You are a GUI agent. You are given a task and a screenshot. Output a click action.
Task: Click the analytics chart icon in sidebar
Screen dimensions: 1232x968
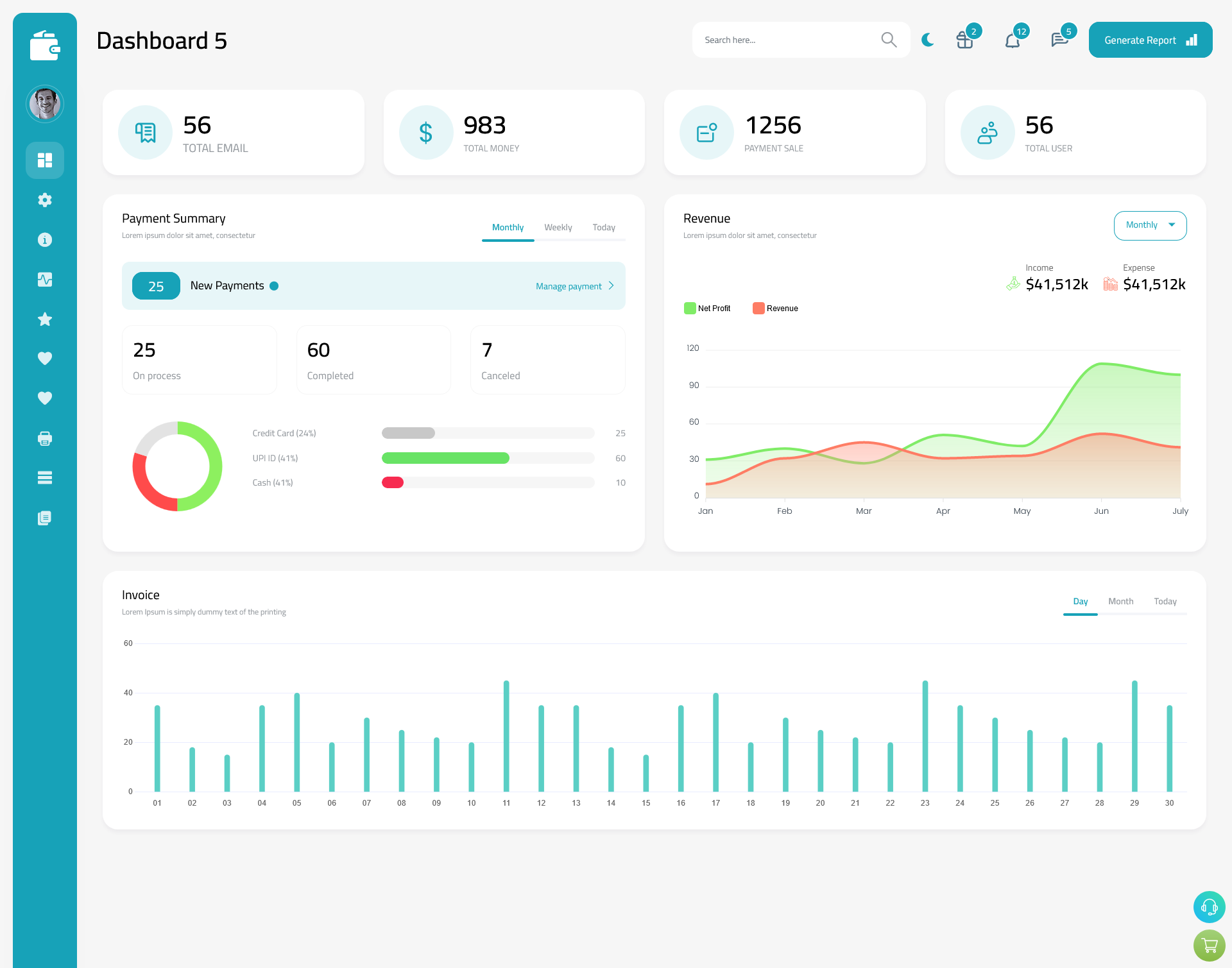(x=45, y=279)
